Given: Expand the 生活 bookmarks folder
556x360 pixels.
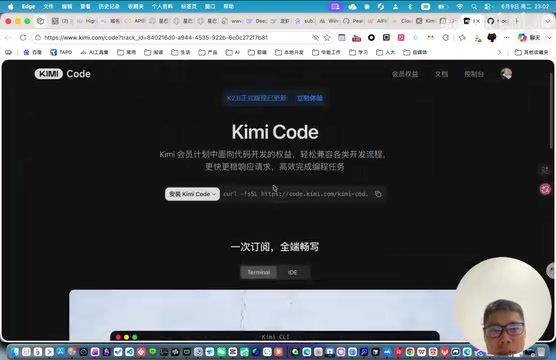Looking at the screenshot, I should coord(181,52).
